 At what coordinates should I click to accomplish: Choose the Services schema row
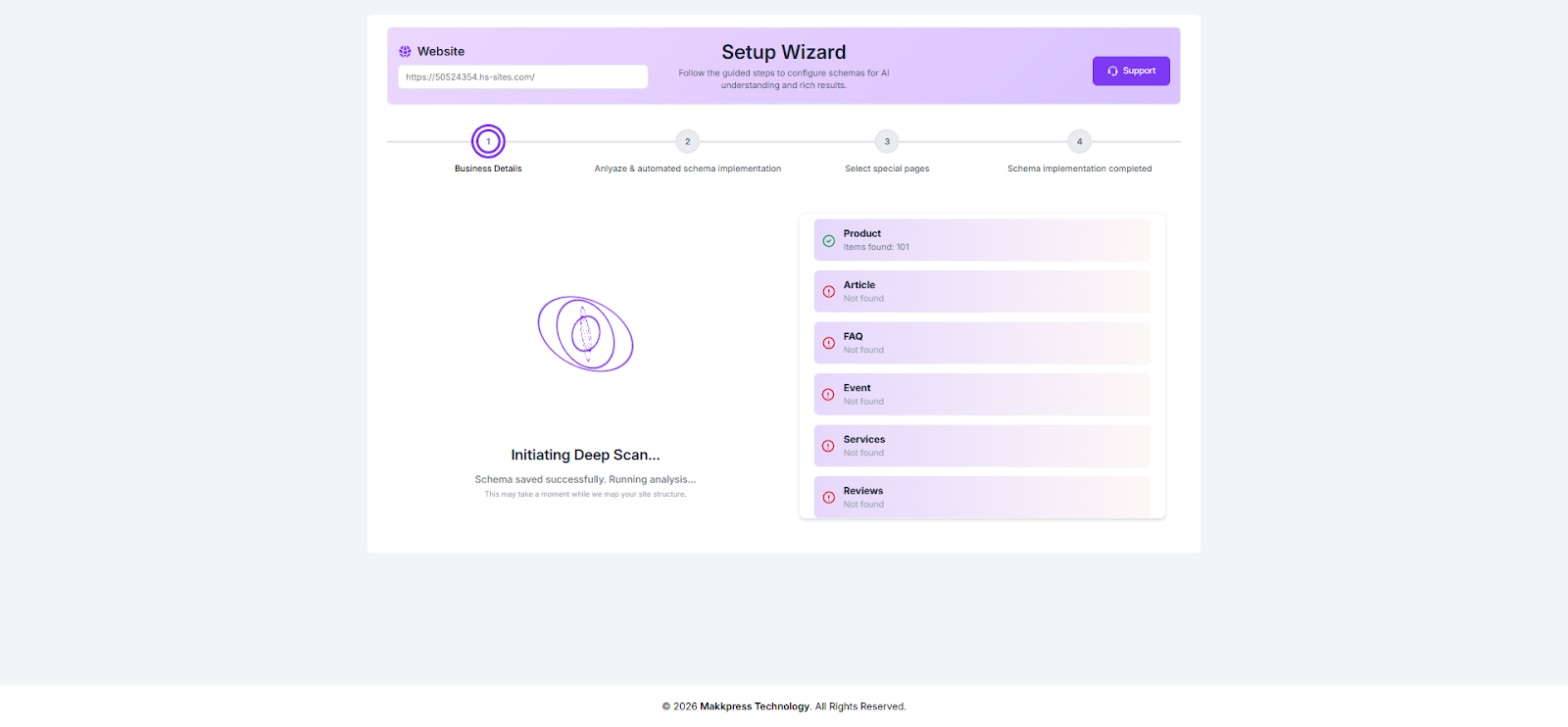pos(982,446)
